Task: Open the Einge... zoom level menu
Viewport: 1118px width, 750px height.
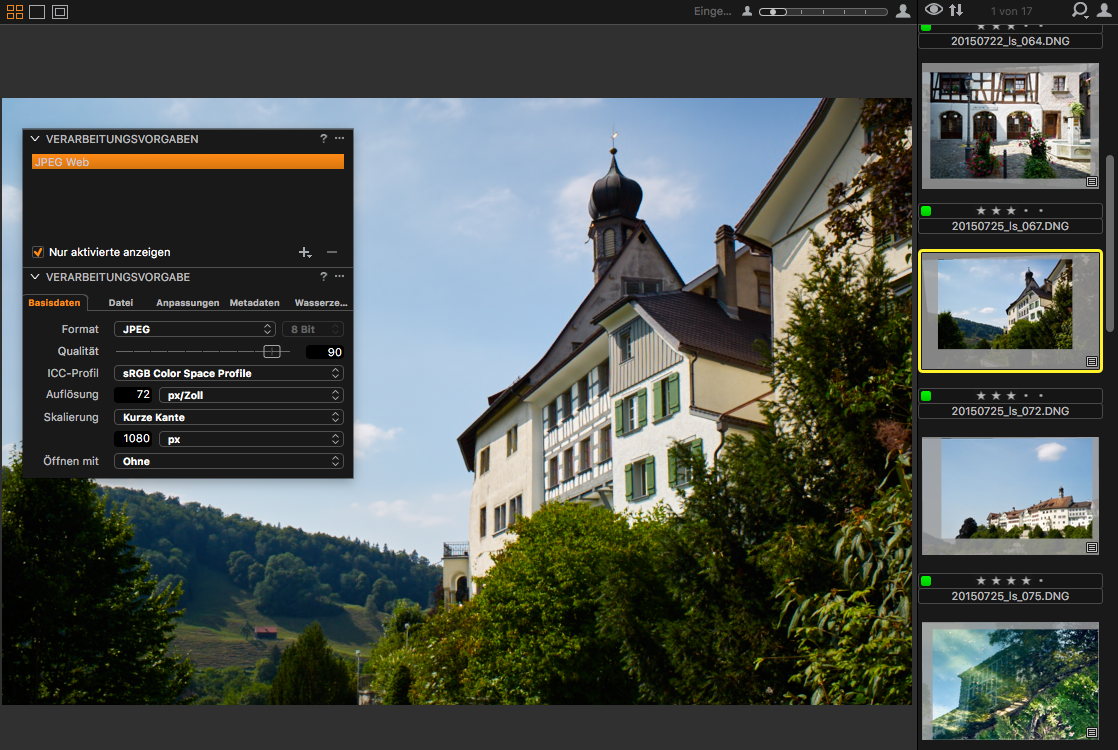Action: tap(712, 11)
